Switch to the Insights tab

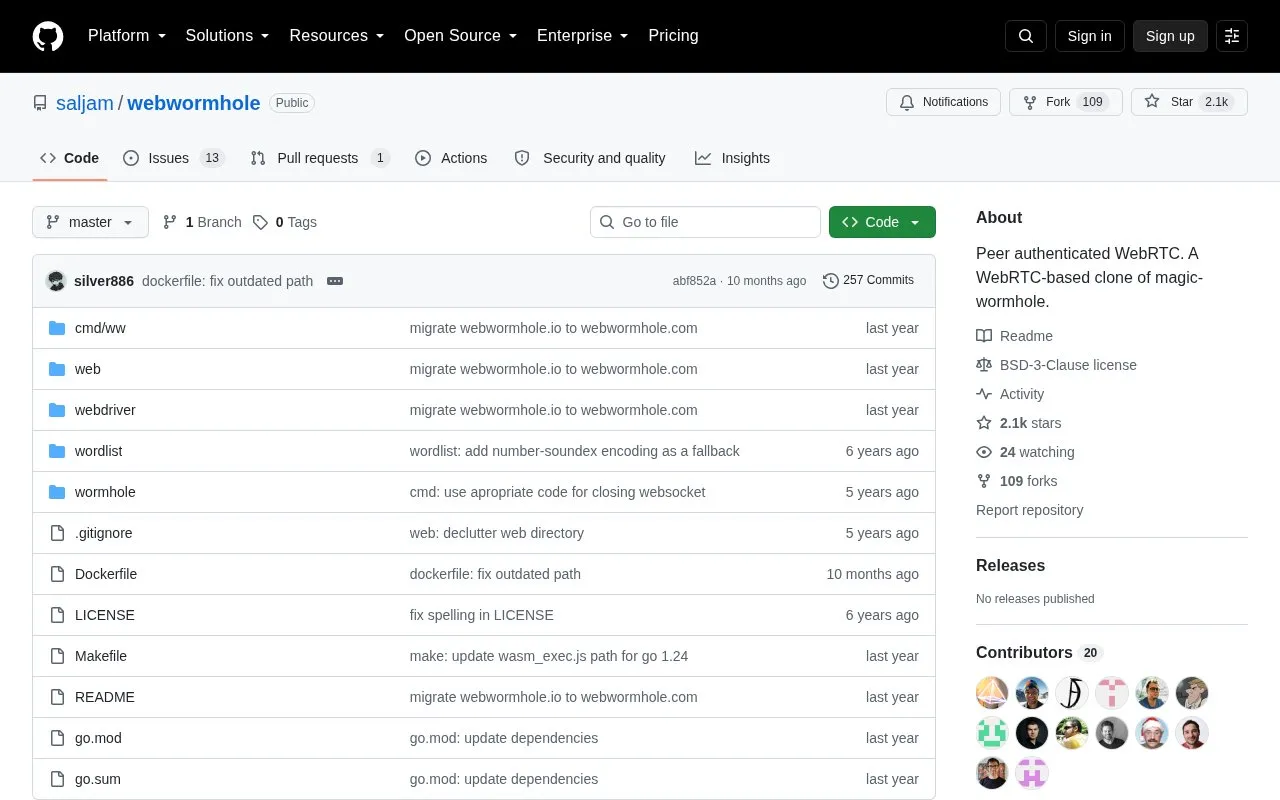click(733, 158)
